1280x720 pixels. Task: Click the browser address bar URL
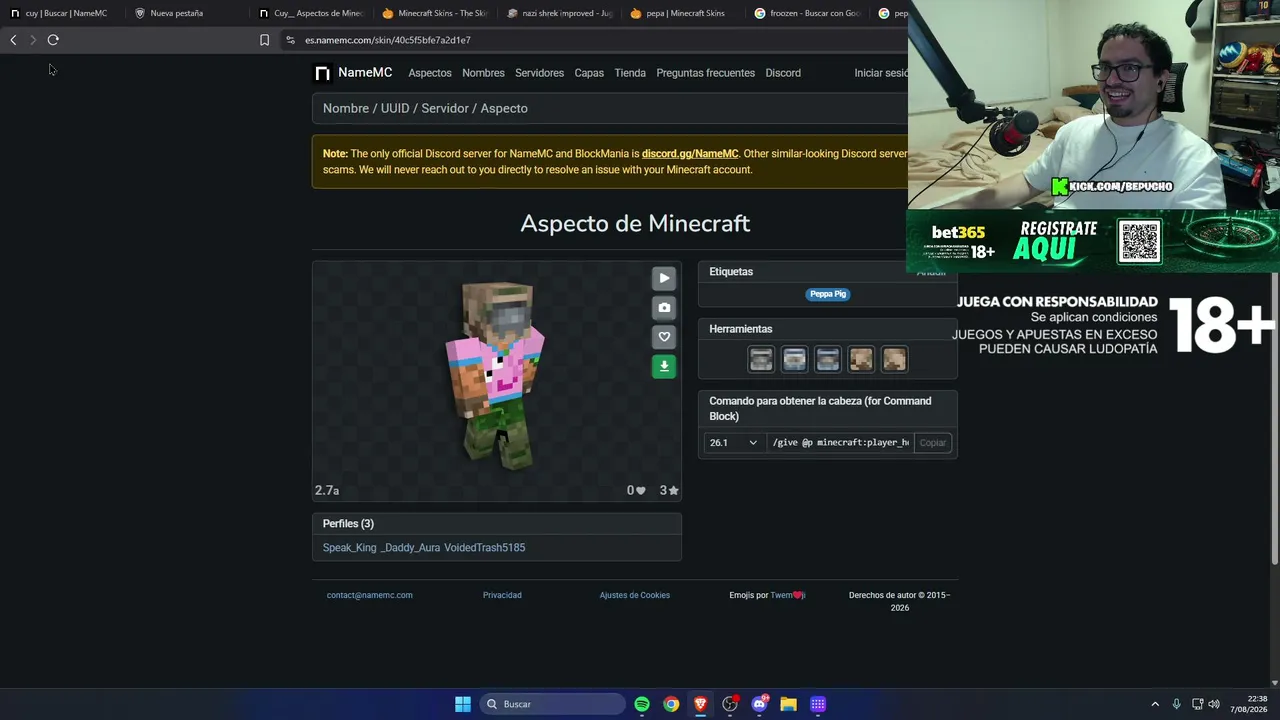(x=388, y=40)
